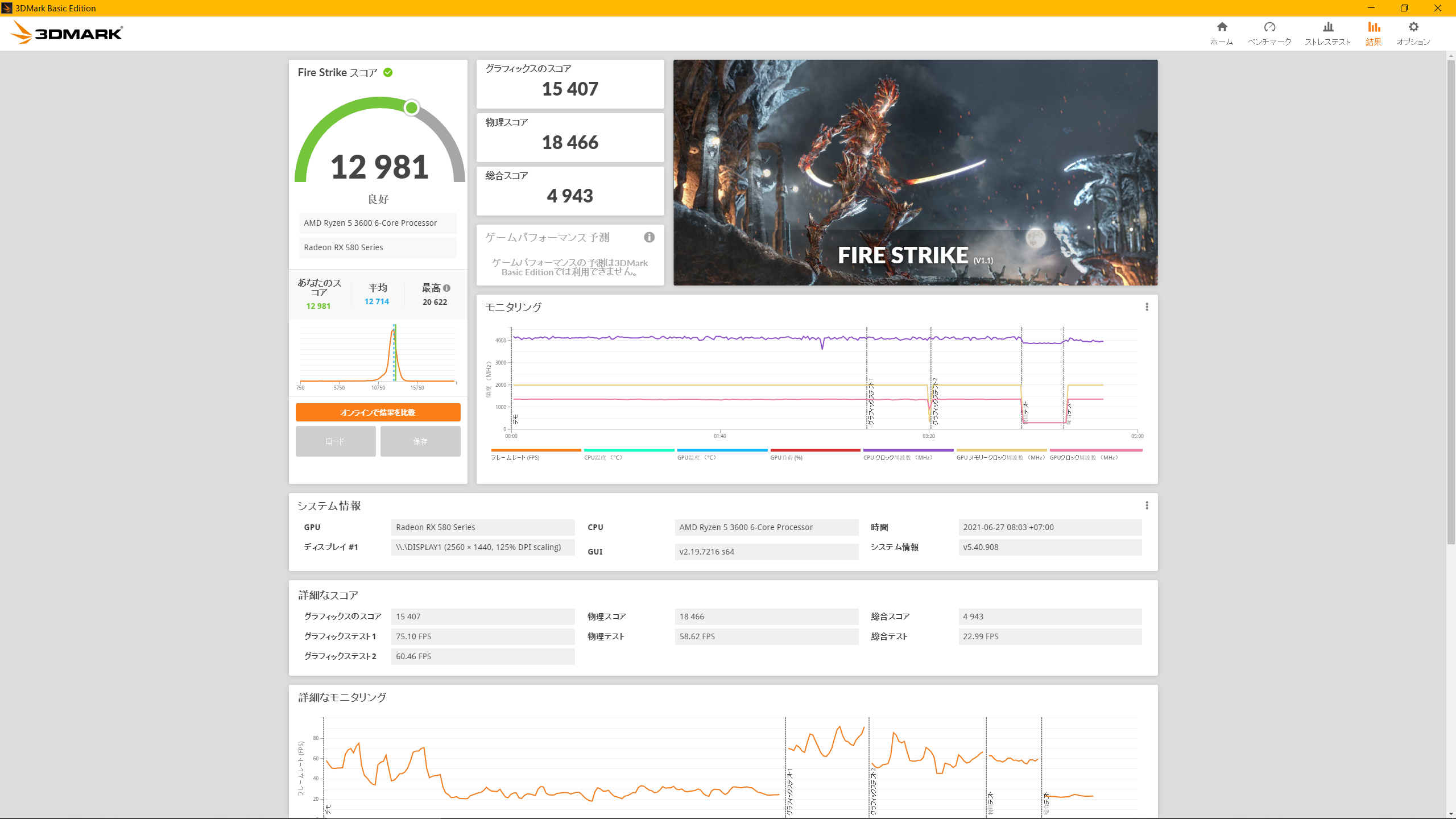
Task: Click graphics test 2 value 60.46 FPS
Action: tap(483, 656)
